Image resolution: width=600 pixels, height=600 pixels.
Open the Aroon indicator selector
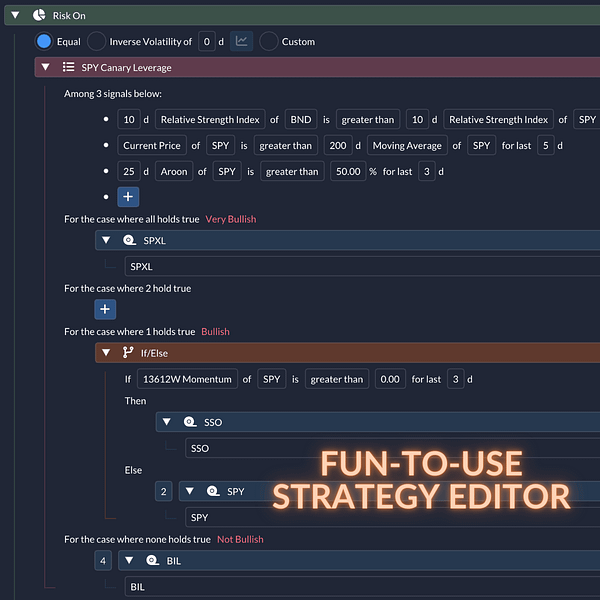point(176,171)
